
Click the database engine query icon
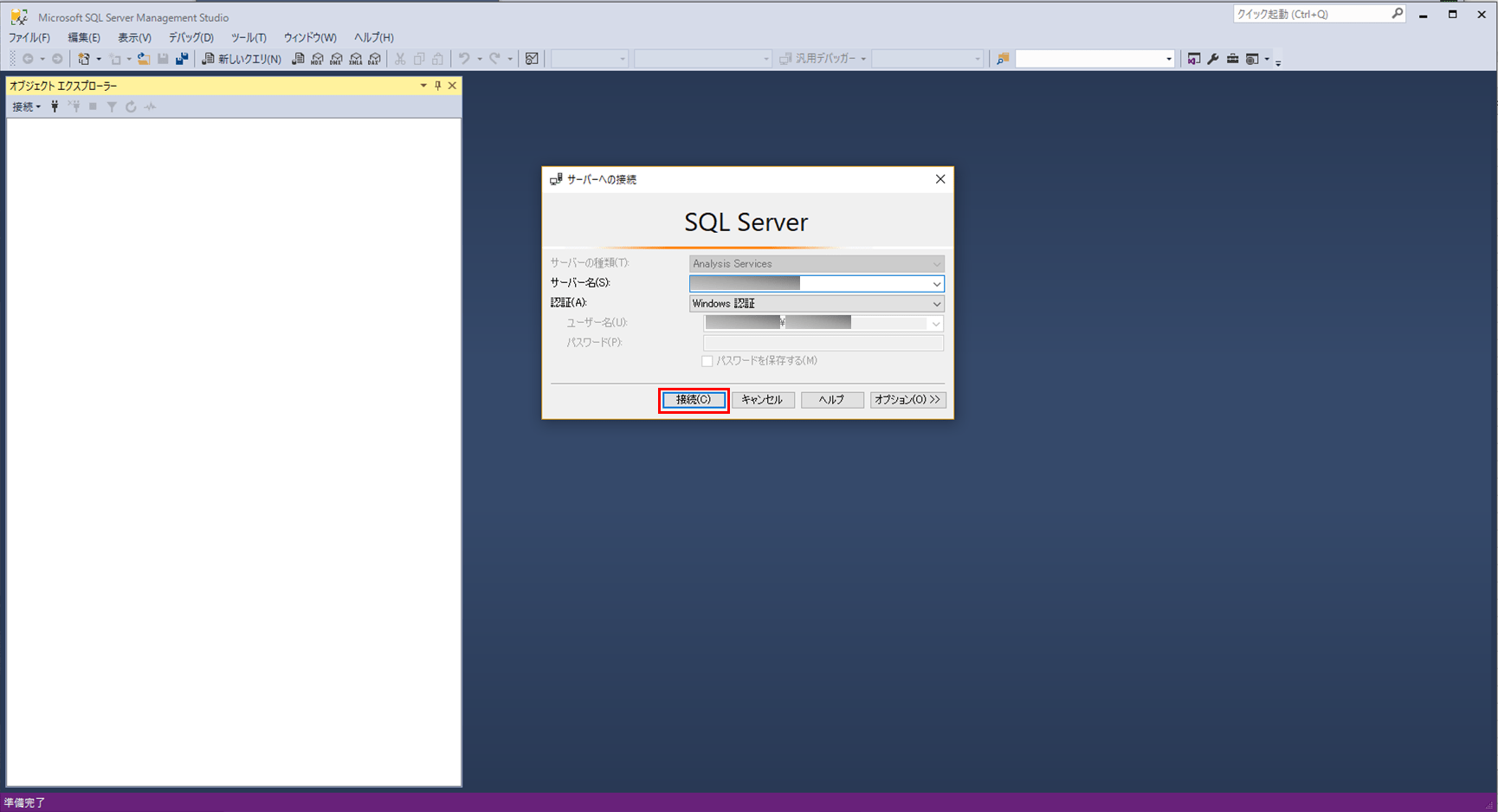[x=298, y=59]
